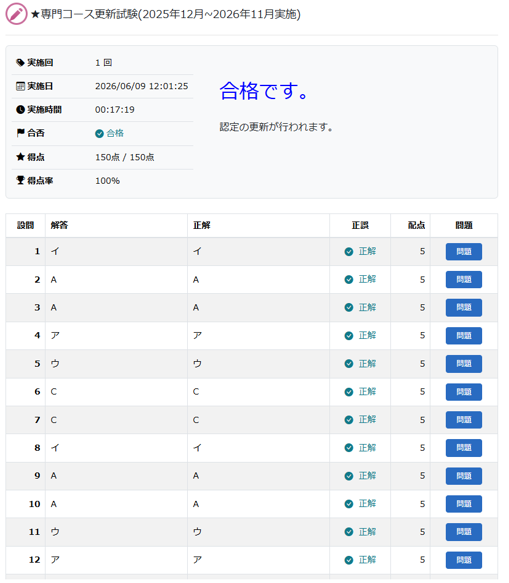Click the date 2026/06/09 12:01:25
The image size is (509, 583).
(x=142, y=86)
